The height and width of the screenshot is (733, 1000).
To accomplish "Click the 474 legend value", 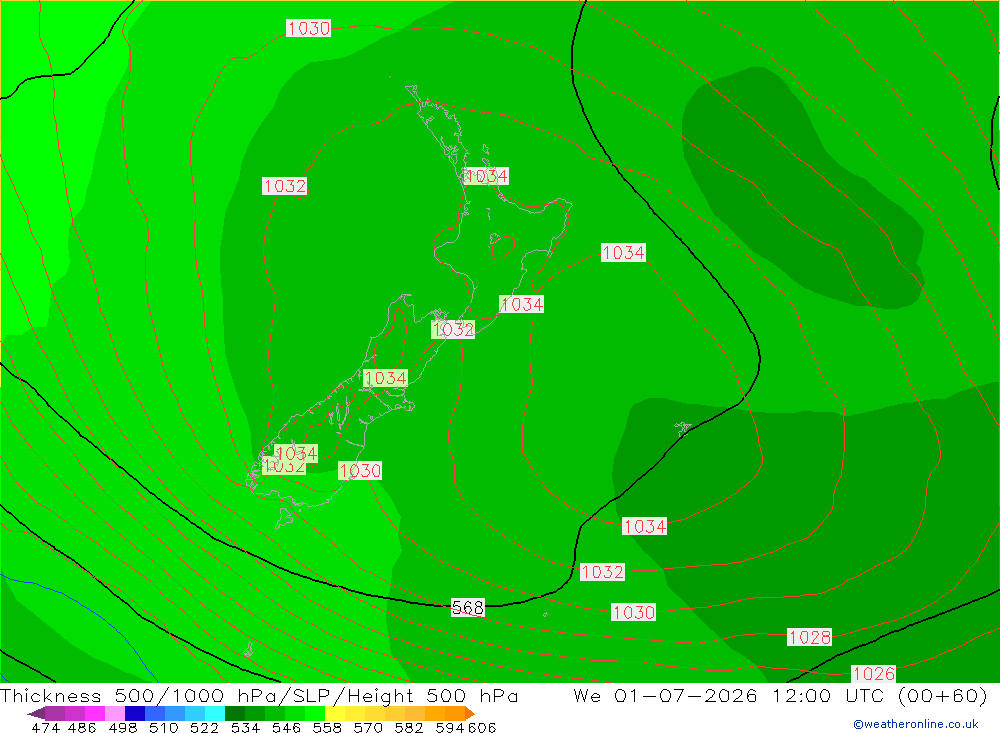I will (x=45, y=728).
